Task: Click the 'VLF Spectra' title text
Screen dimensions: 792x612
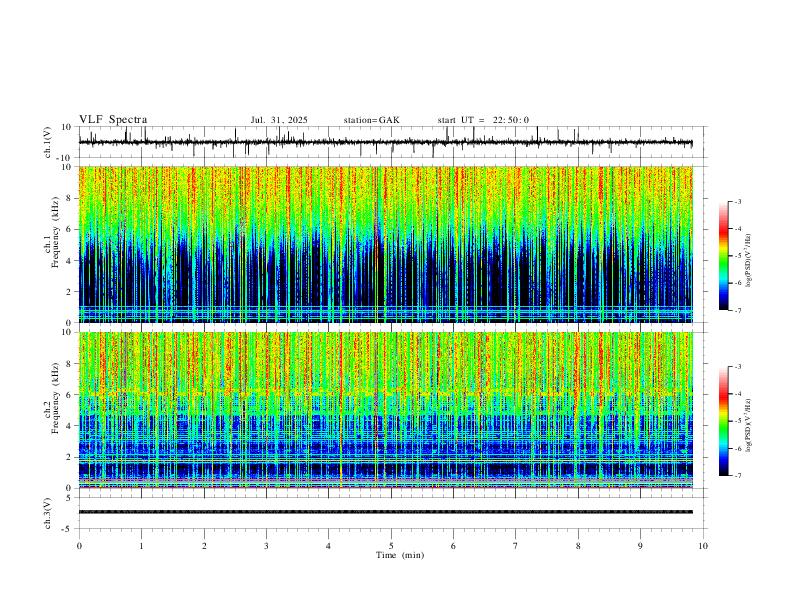Action: click(x=113, y=120)
